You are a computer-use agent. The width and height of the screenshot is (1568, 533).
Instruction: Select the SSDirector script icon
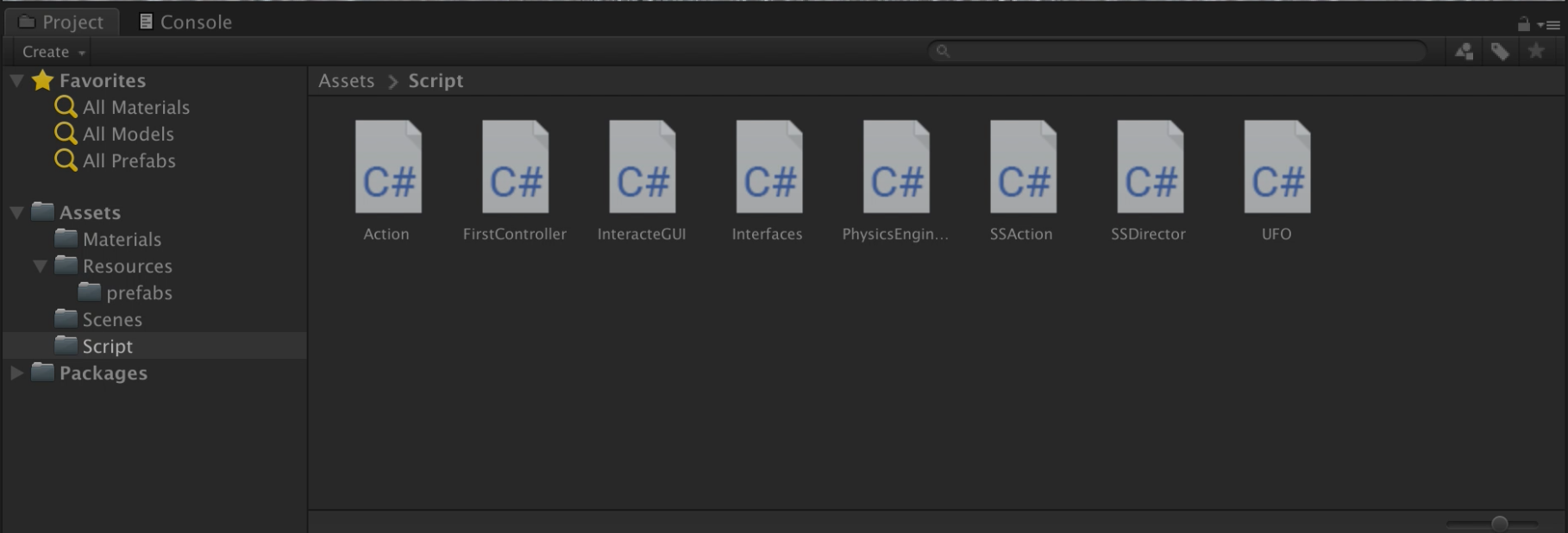tap(1150, 166)
